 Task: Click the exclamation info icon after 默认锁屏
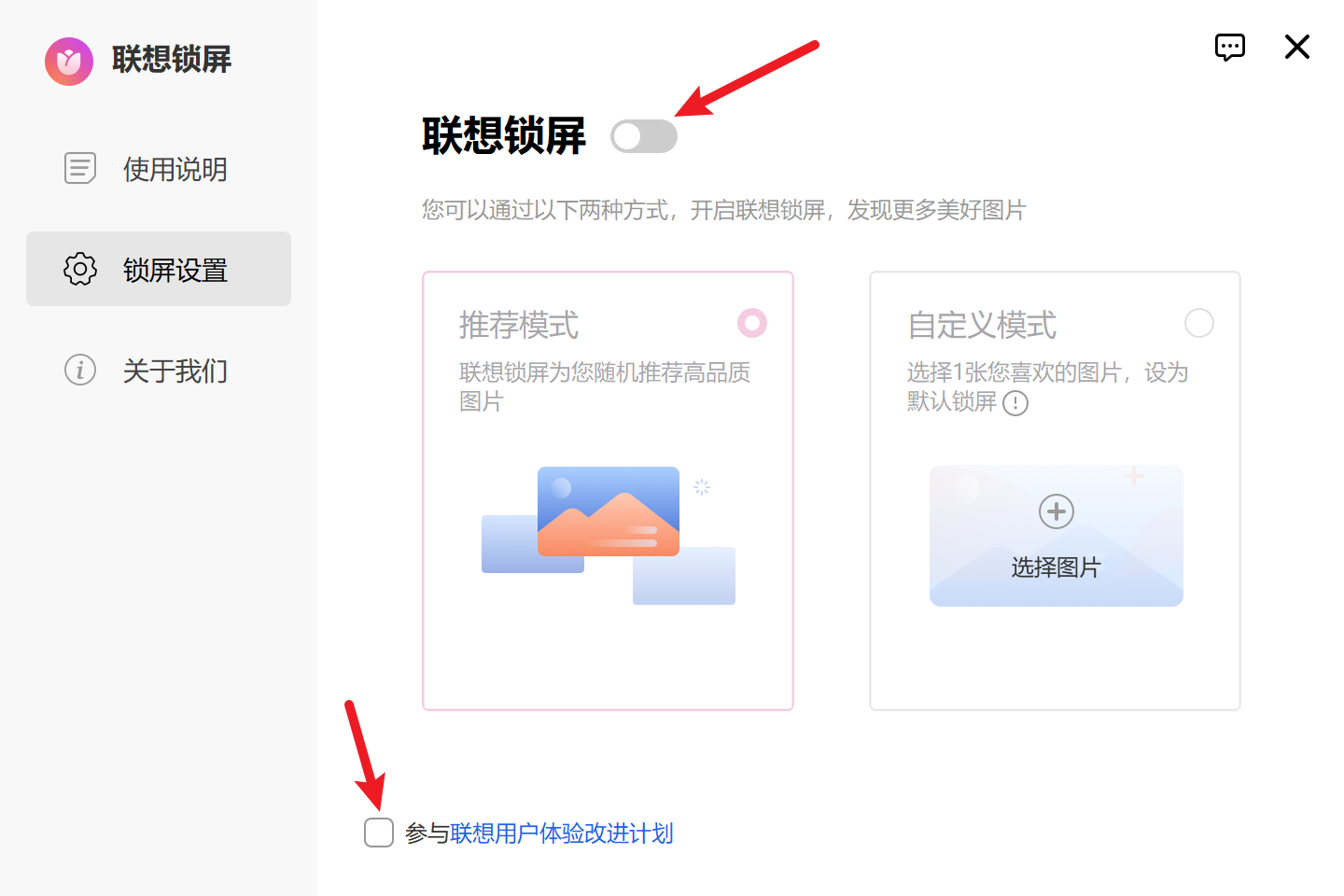pyautogui.click(x=1015, y=403)
